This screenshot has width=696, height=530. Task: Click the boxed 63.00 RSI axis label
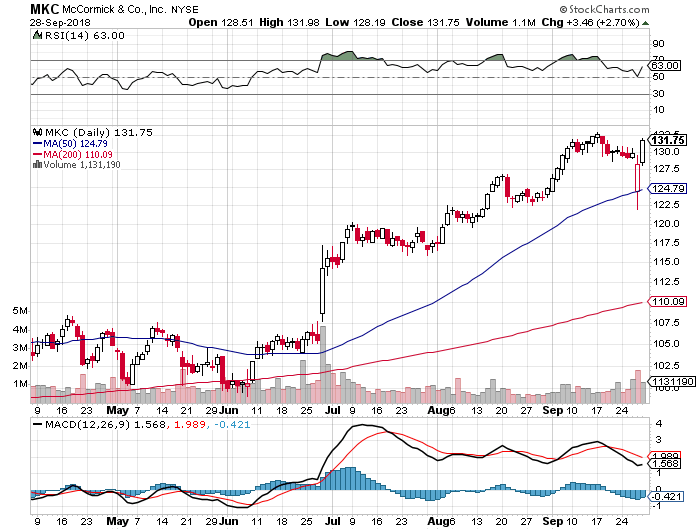665,66
